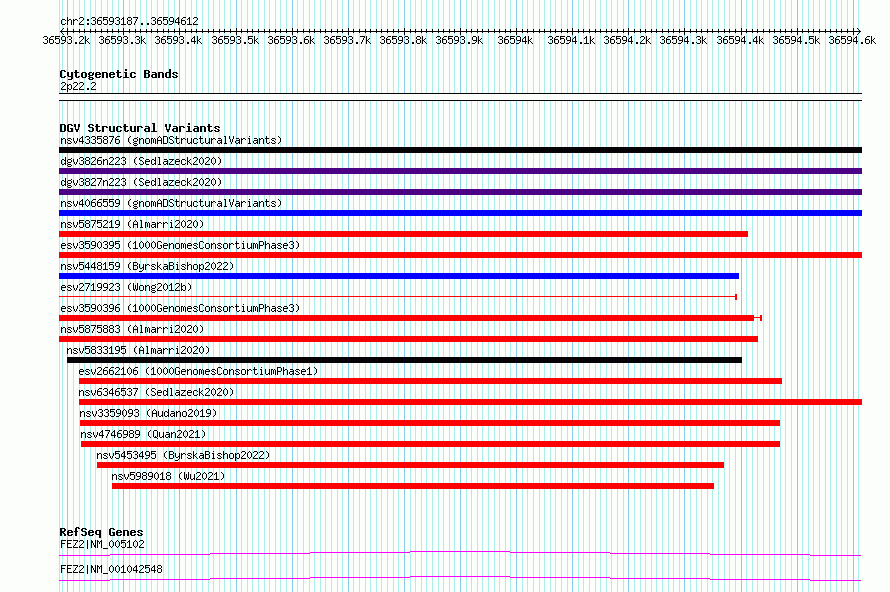Viewport: 890px width, 592px height.
Task: Open the FEZ2|NM_001042548 gene label
Action: (x=111, y=569)
